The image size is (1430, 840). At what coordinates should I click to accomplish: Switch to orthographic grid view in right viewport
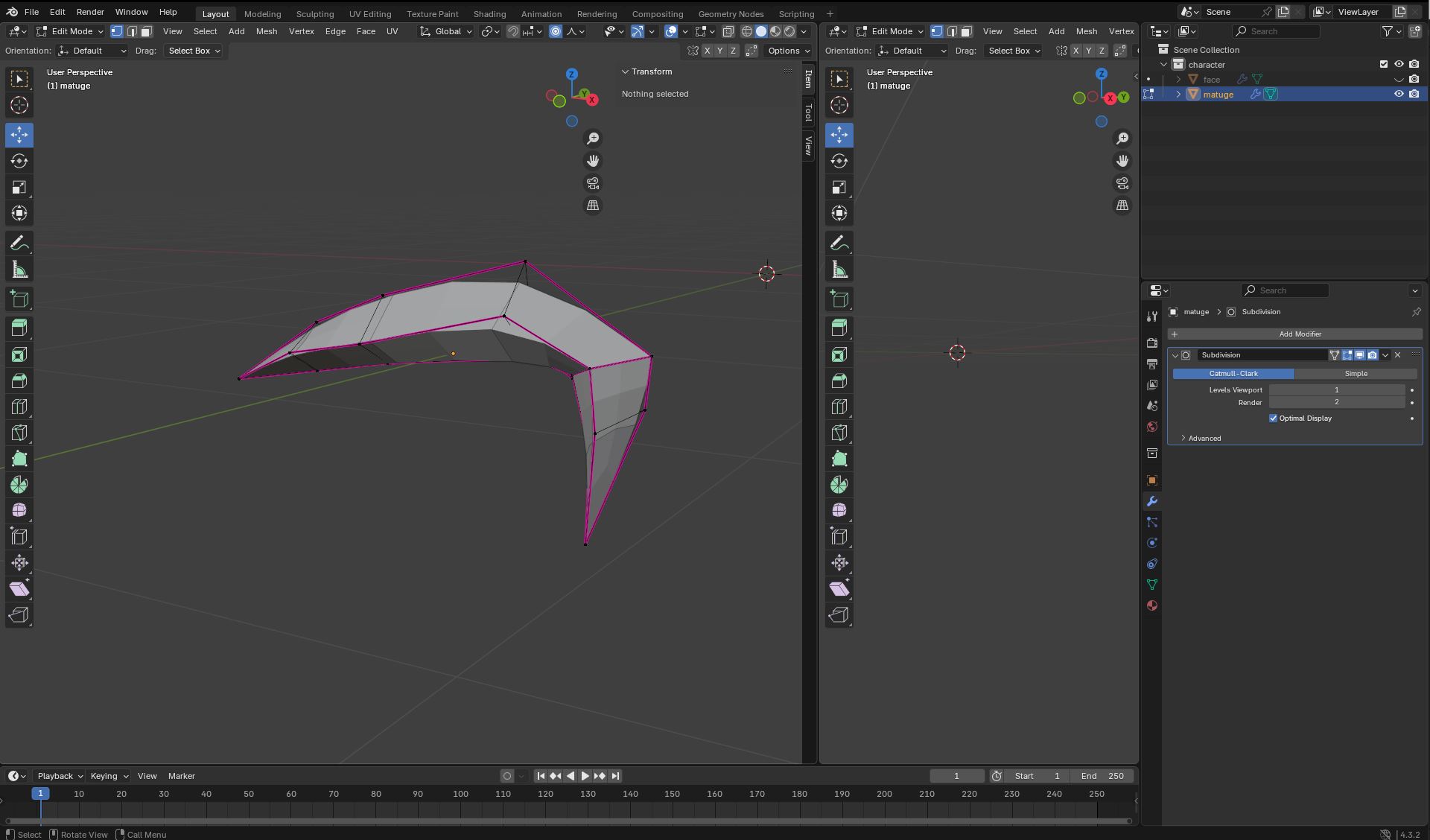click(x=1122, y=206)
